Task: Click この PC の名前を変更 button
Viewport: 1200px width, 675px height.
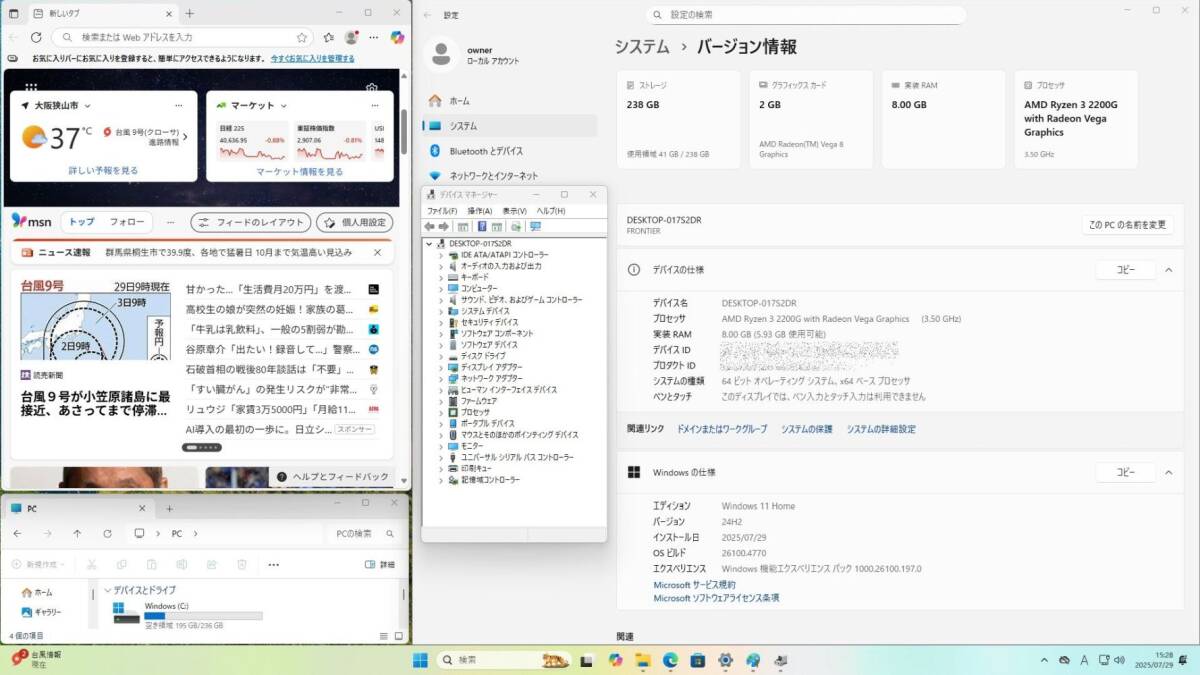Action: click(x=1127, y=225)
